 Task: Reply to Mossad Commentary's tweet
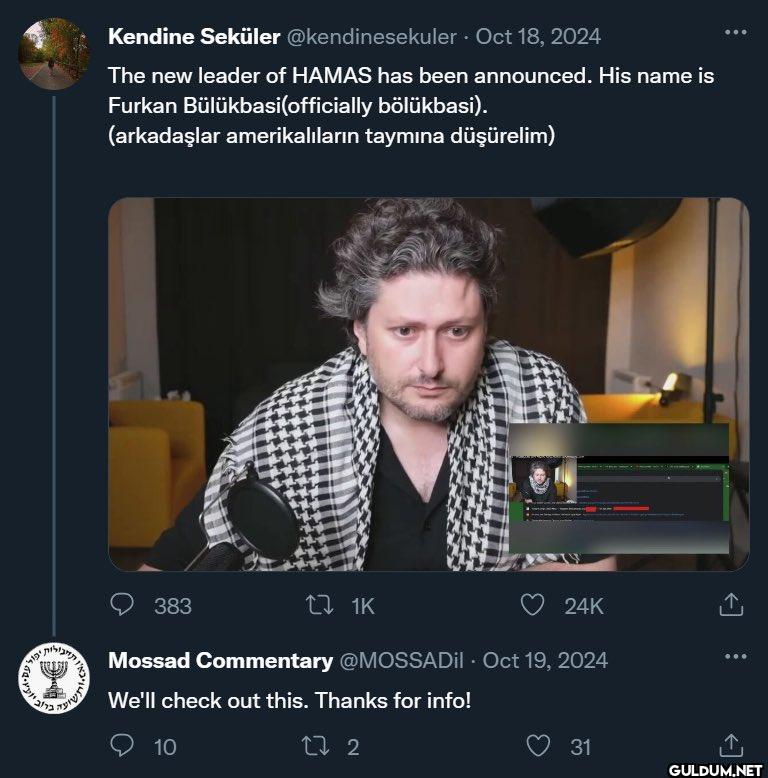point(122,746)
